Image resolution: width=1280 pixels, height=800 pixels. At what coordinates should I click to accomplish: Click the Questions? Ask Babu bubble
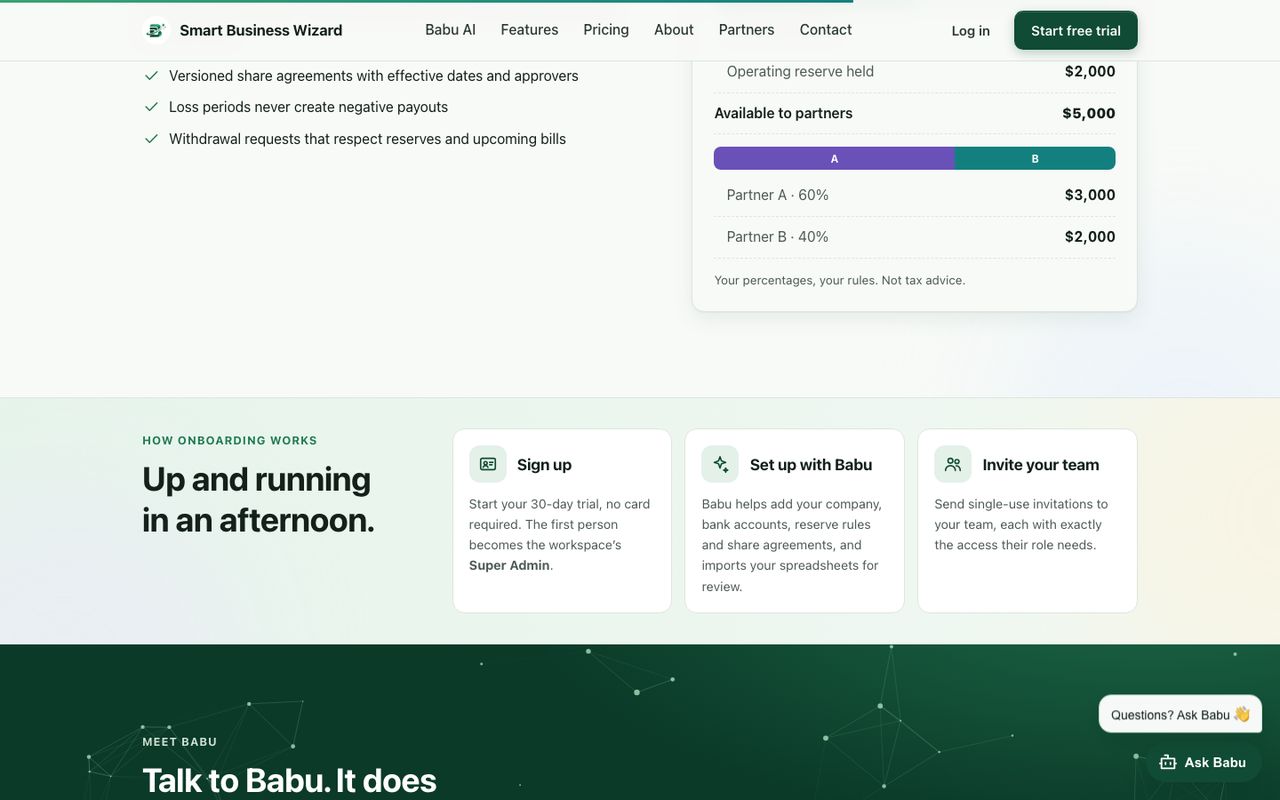pyautogui.click(x=1180, y=714)
